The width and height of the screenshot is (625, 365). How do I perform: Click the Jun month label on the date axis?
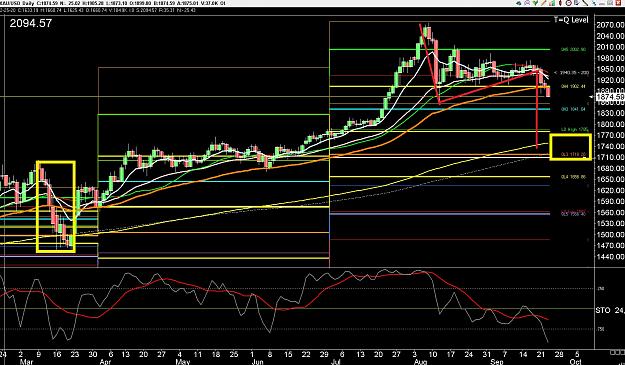257,362
